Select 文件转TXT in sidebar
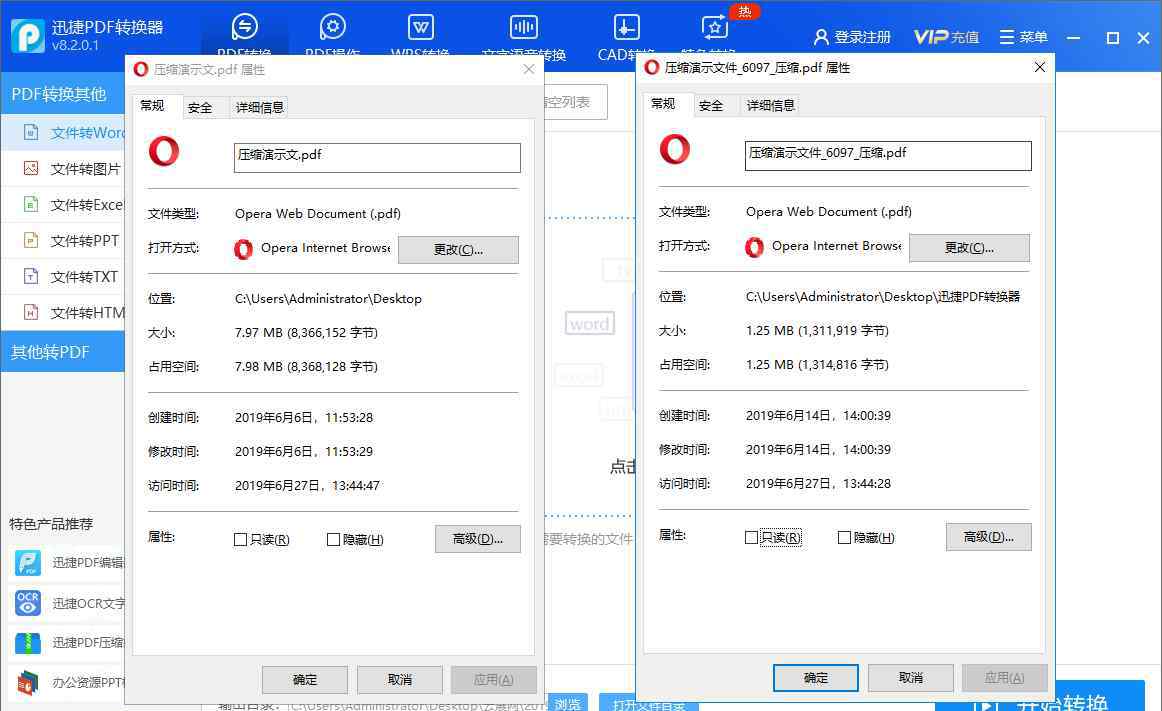This screenshot has width=1162, height=711. (x=63, y=277)
